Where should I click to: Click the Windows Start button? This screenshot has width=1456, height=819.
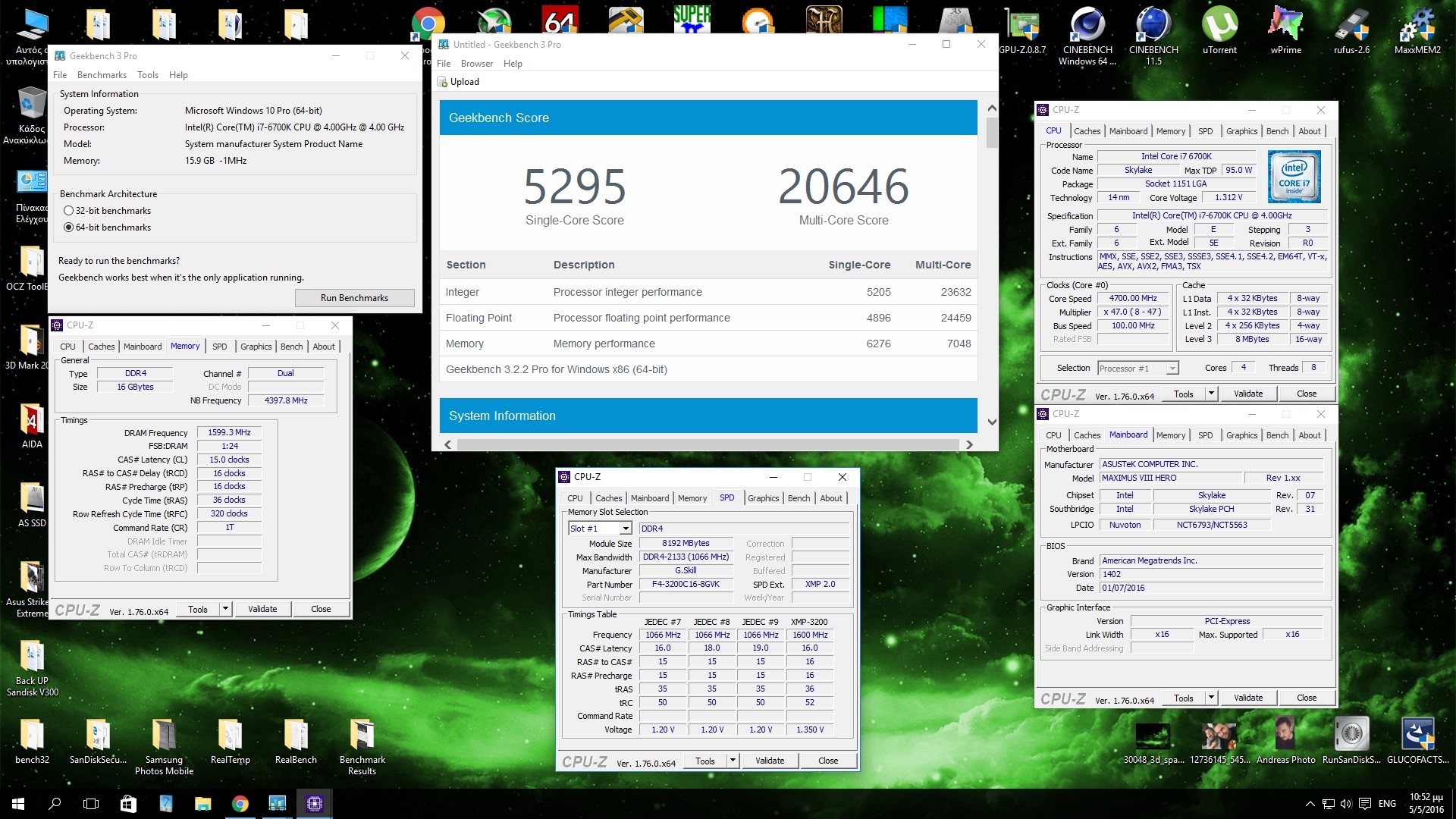18,804
